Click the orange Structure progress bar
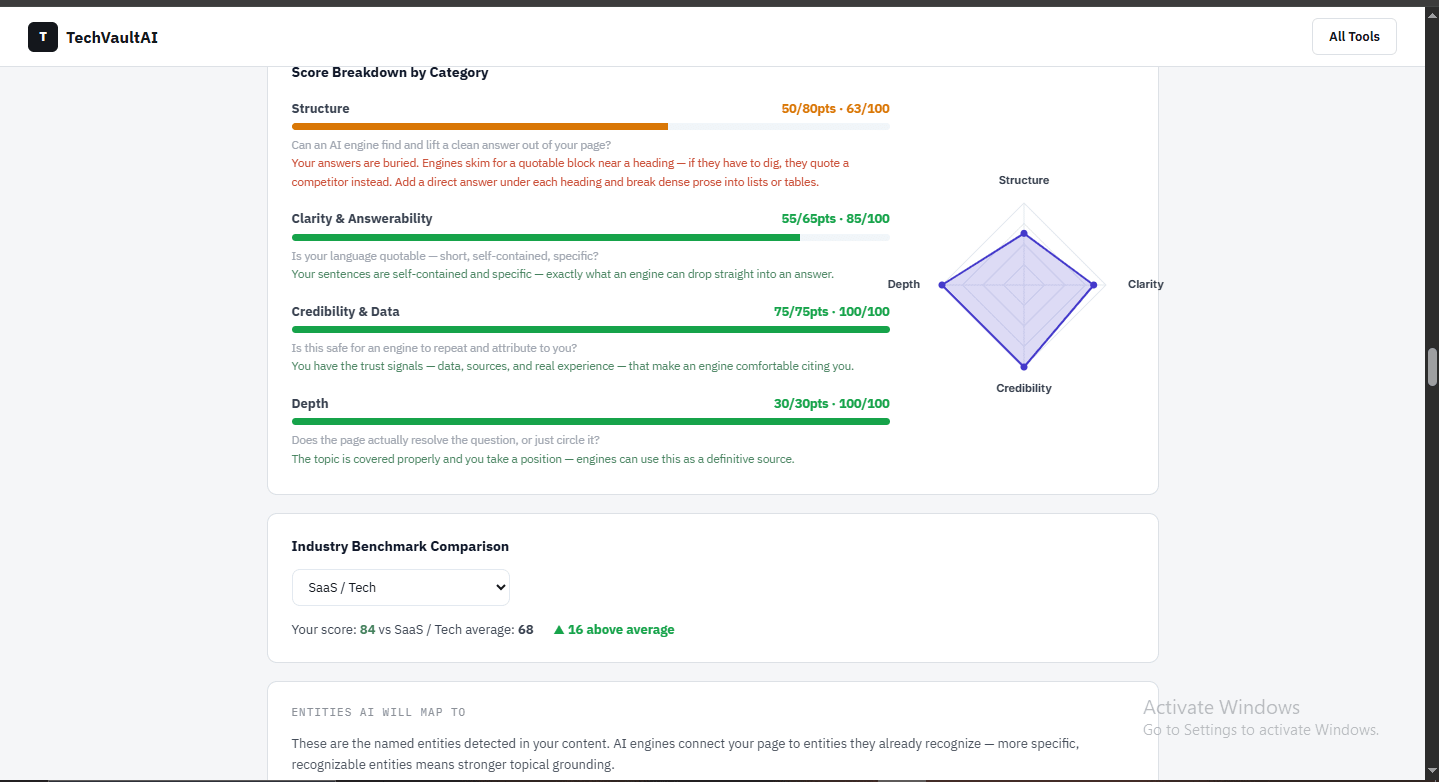The image size is (1439, 782). click(x=591, y=127)
